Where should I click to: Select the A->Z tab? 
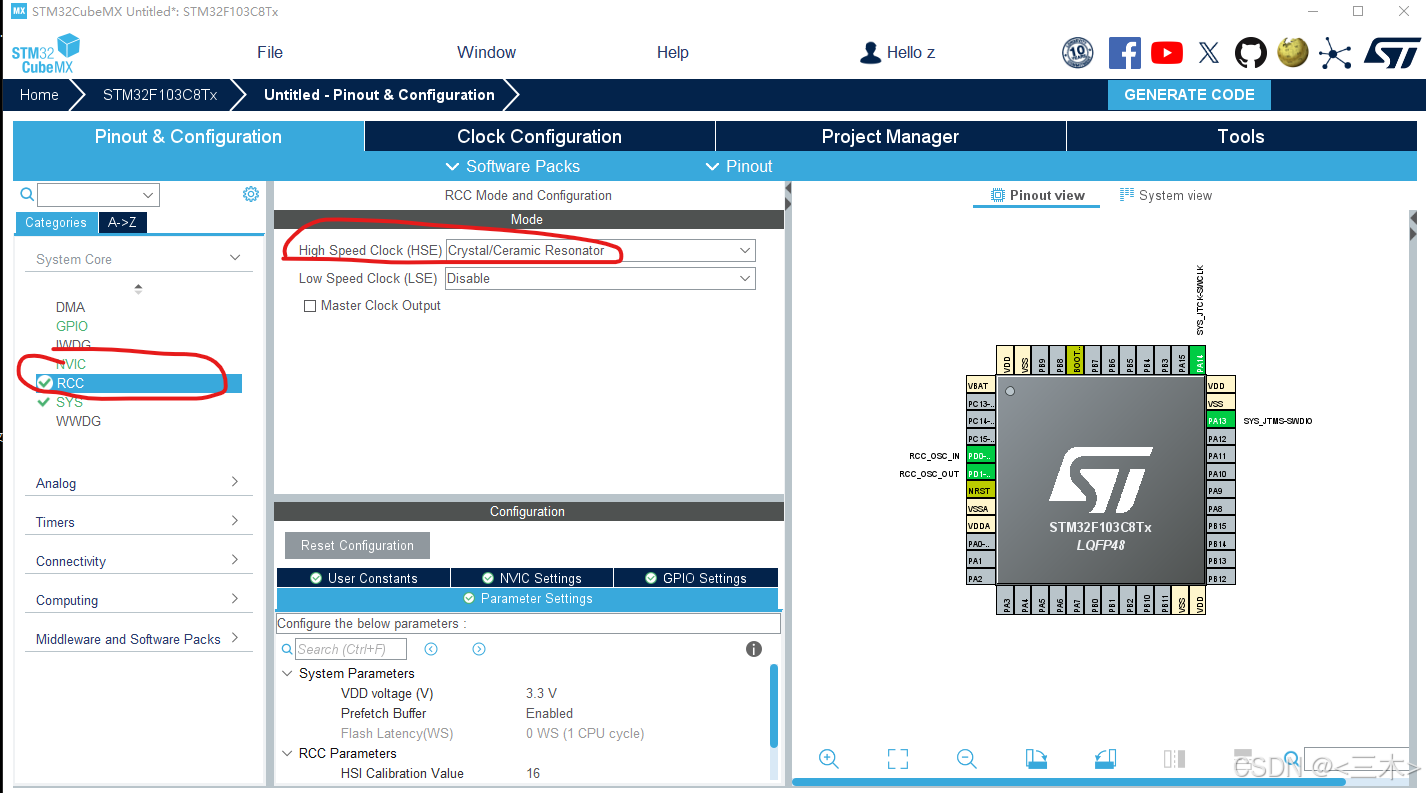tap(122, 223)
